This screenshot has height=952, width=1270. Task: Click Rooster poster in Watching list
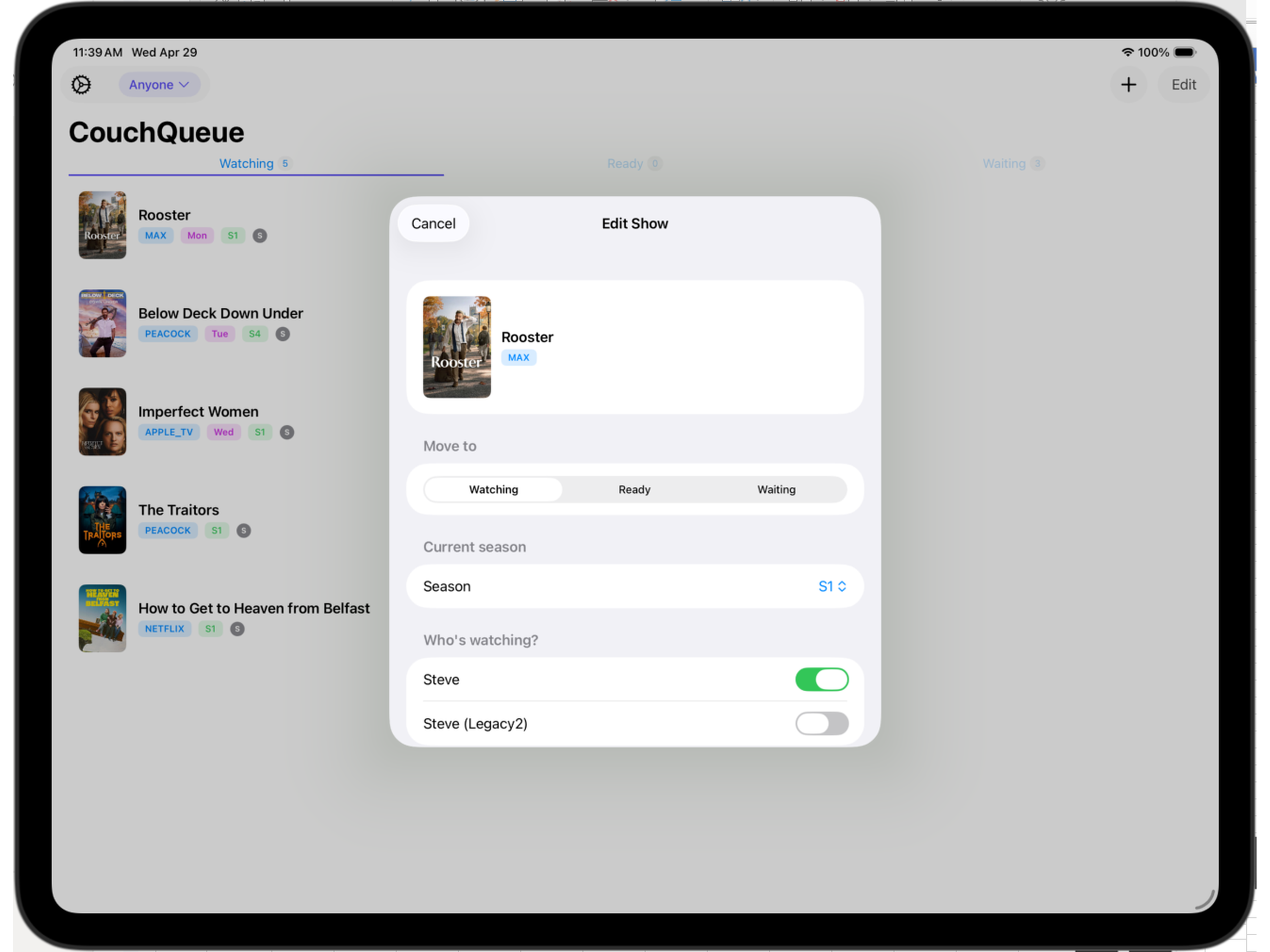[102, 225]
